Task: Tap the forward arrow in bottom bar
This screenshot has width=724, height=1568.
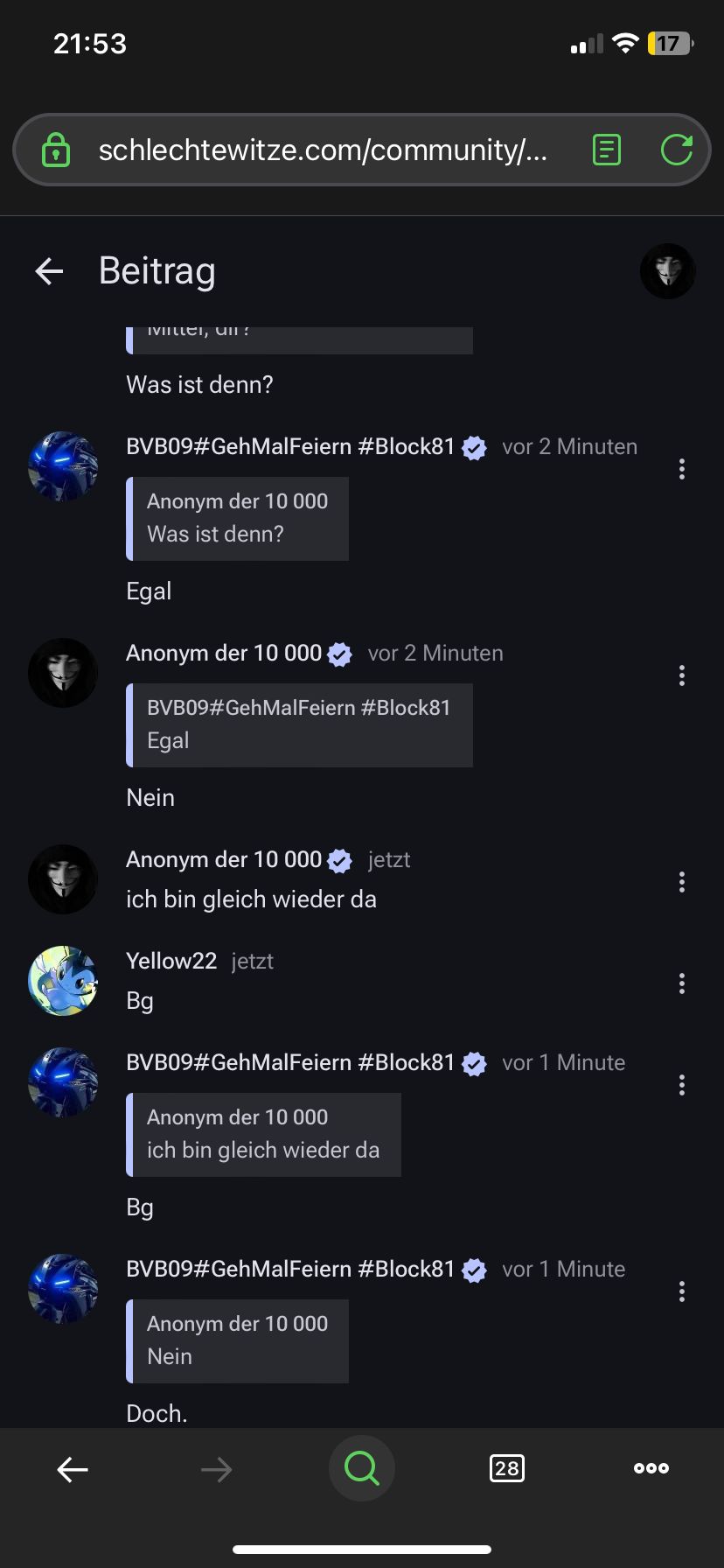Action: pyautogui.click(x=216, y=1469)
